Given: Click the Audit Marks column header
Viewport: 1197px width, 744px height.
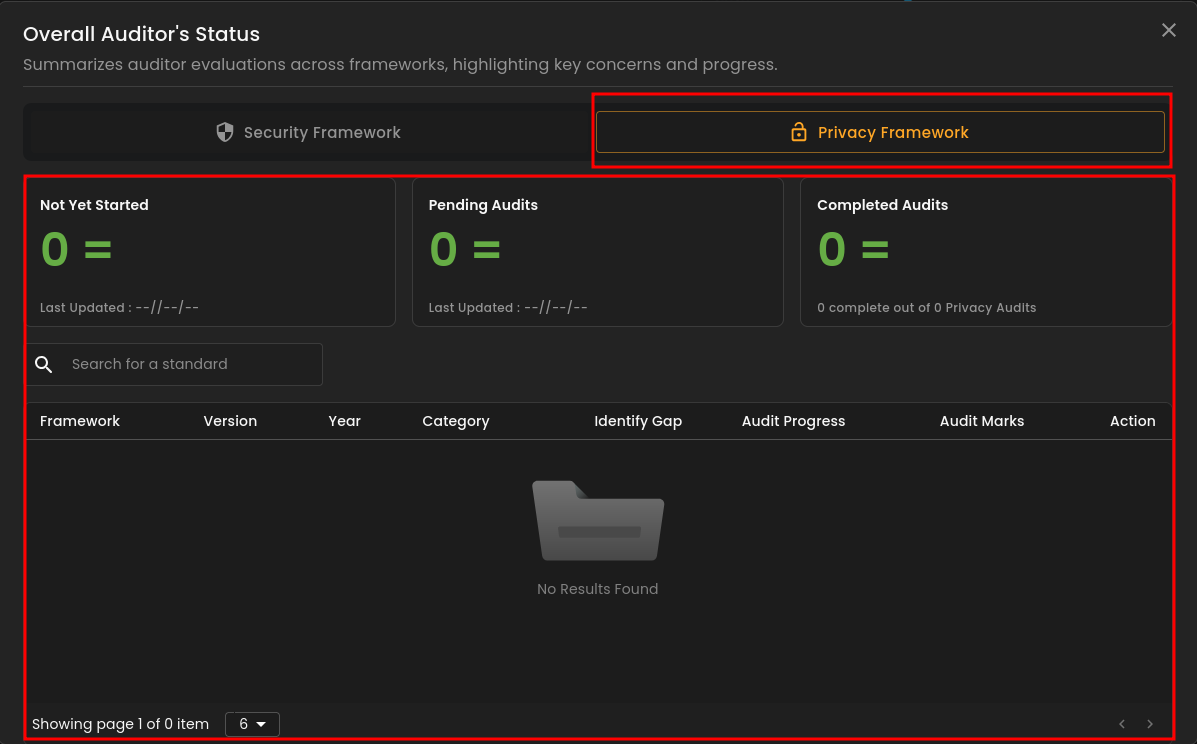Looking at the screenshot, I should pyautogui.click(x=981, y=421).
